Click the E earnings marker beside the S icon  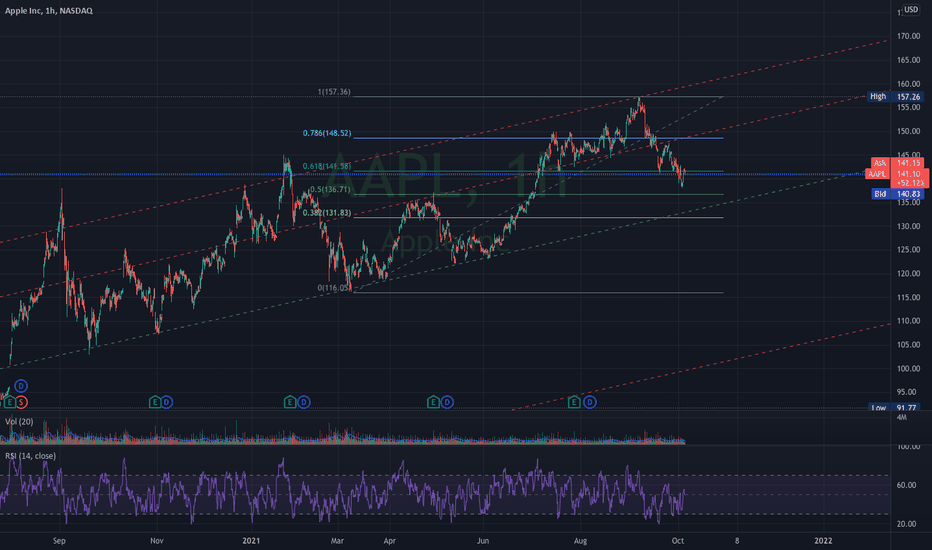pos(9,403)
